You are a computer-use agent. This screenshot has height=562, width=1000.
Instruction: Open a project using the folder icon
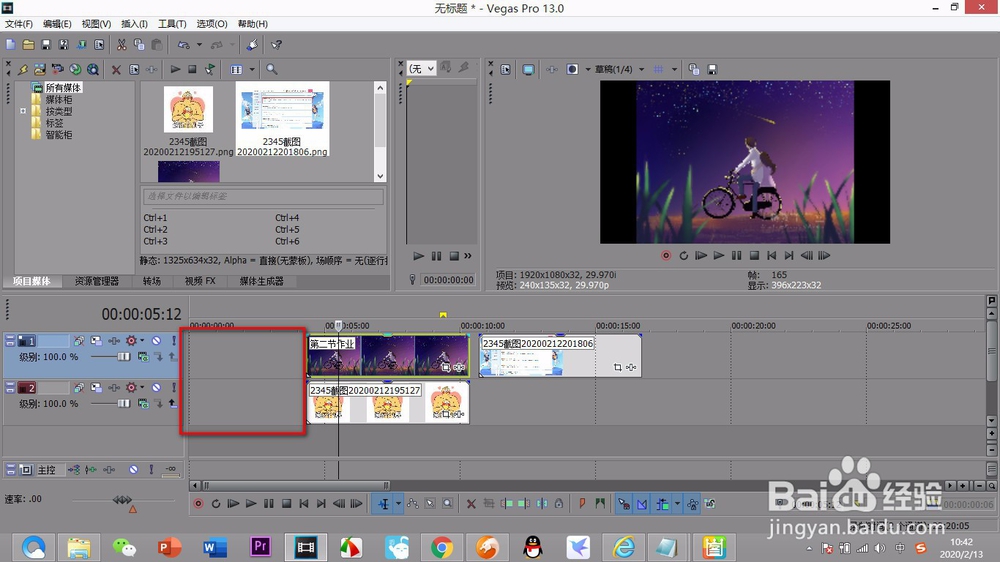point(29,45)
